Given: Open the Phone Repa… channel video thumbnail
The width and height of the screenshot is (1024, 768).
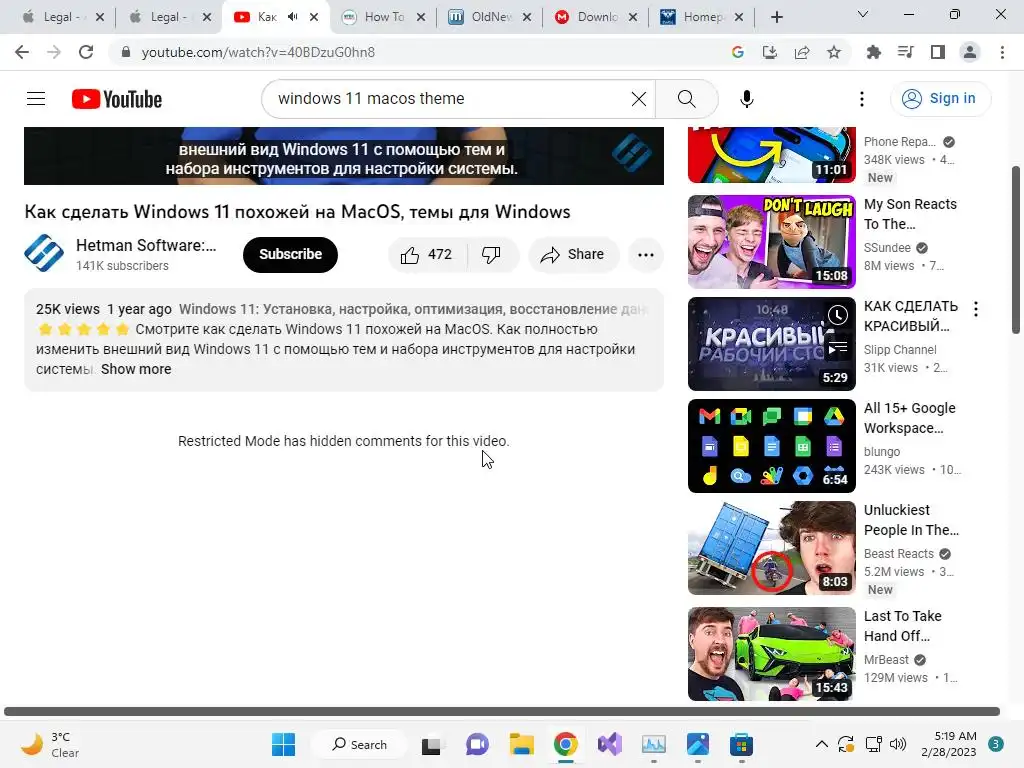Looking at the screenshot, I should coord(771,155).
